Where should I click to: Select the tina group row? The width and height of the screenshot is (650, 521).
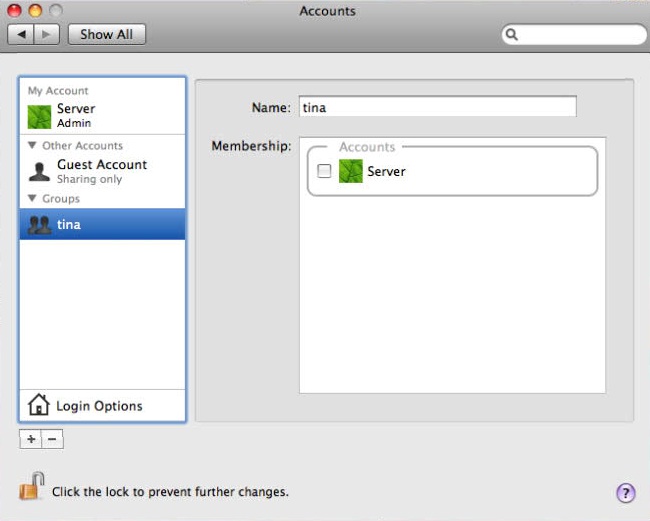(102, 224)
